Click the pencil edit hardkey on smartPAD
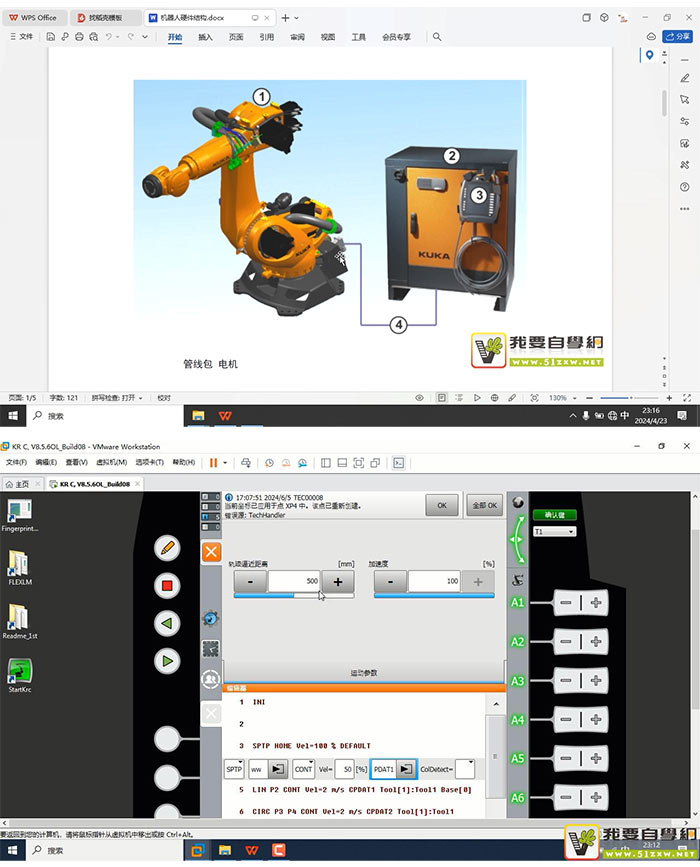Screen dimensions: 700x867 [x=168, y=548]
